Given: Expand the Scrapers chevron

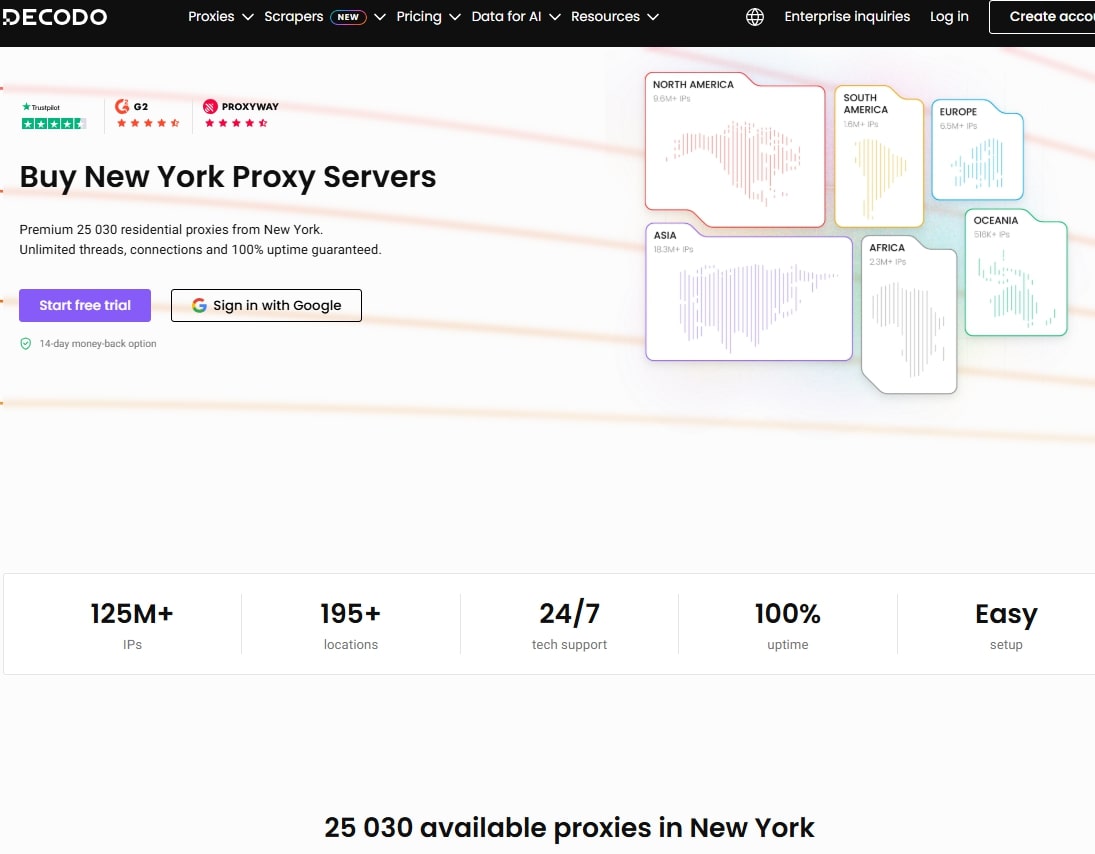Looking at the screenshot, I should coord(379,17).
